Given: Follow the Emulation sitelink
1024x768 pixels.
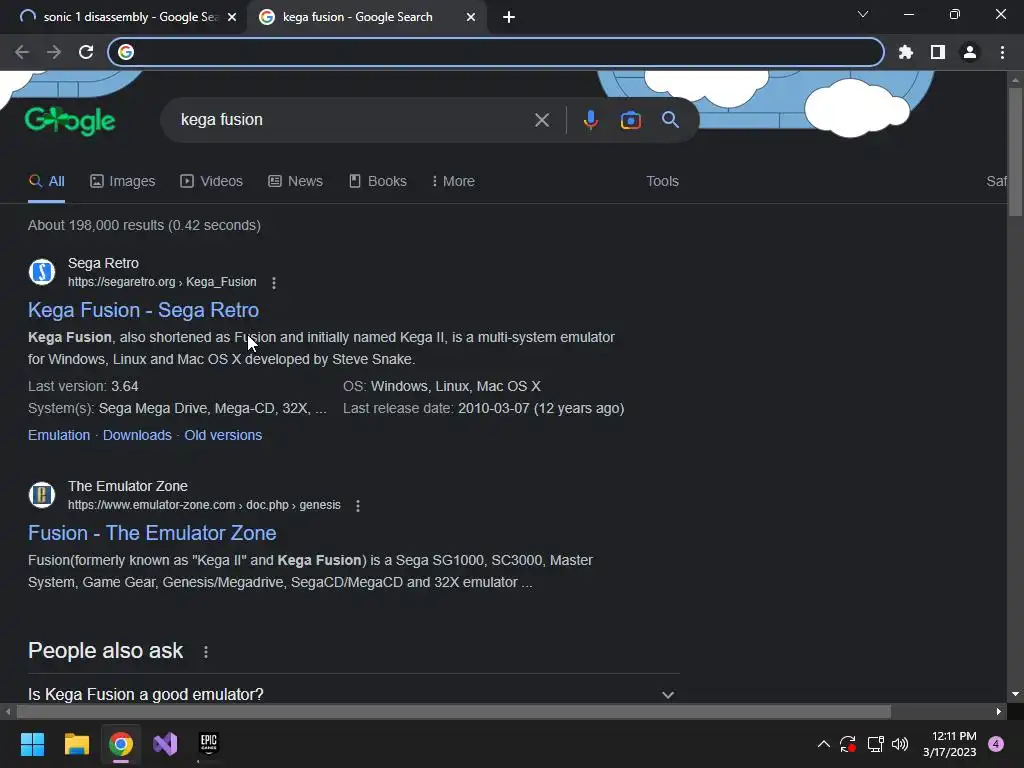Looking at the screenshot, I should click(x=59, y=436).
